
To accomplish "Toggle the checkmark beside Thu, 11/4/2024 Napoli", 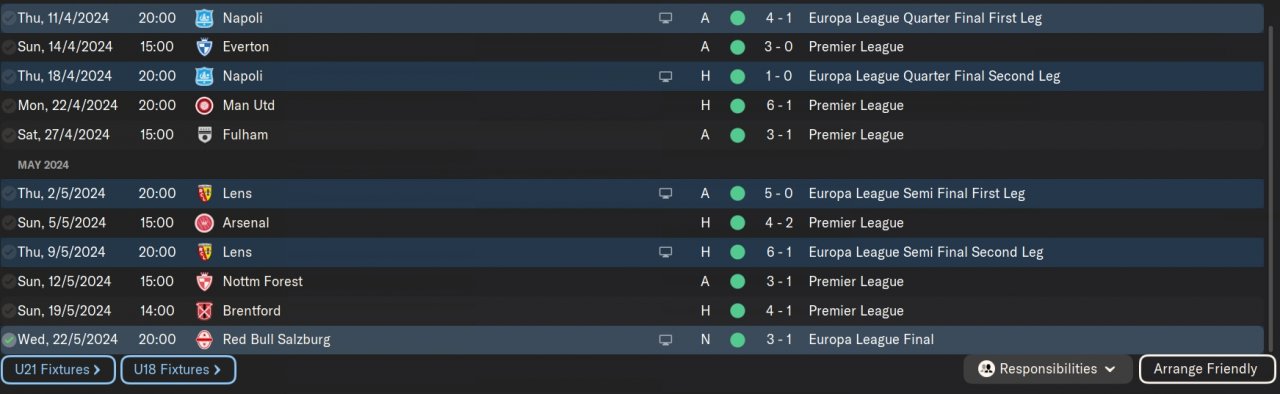I will (x=8, y=18).
